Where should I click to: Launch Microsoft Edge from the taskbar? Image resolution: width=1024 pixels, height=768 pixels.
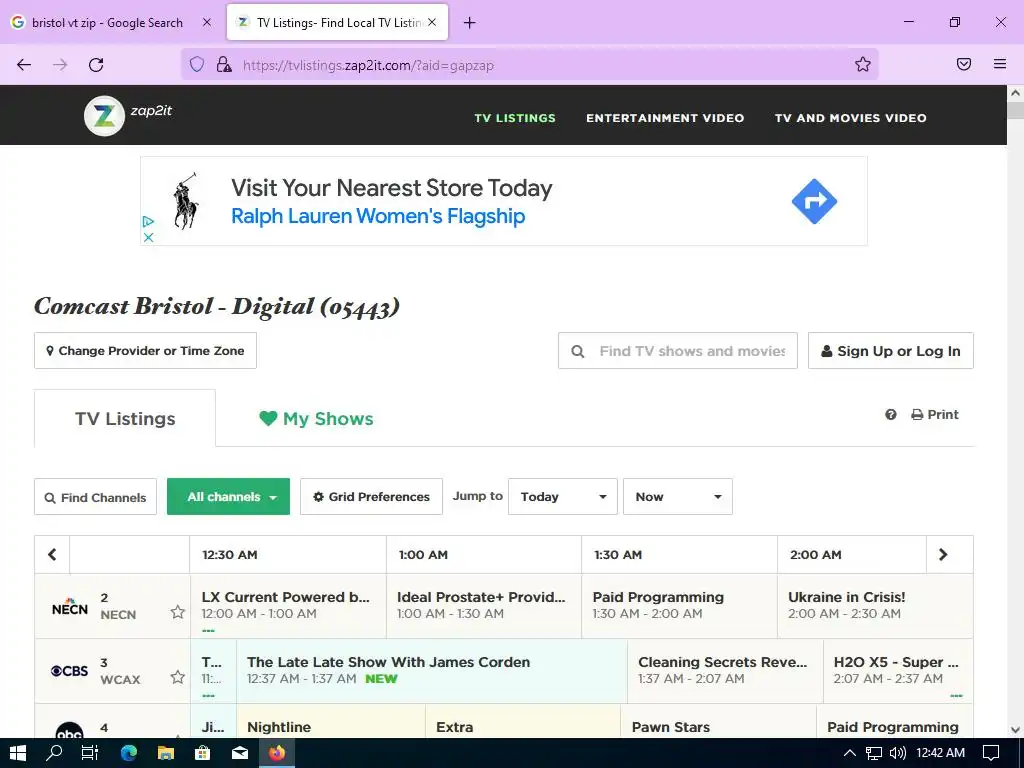coord(129,753)
